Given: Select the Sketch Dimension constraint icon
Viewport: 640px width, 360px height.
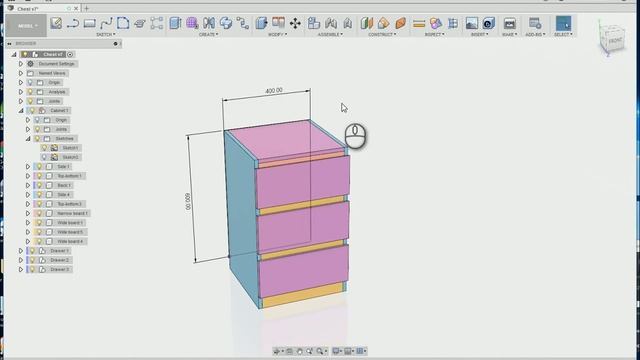Looking at the screenshot, I should pos(156,23).
